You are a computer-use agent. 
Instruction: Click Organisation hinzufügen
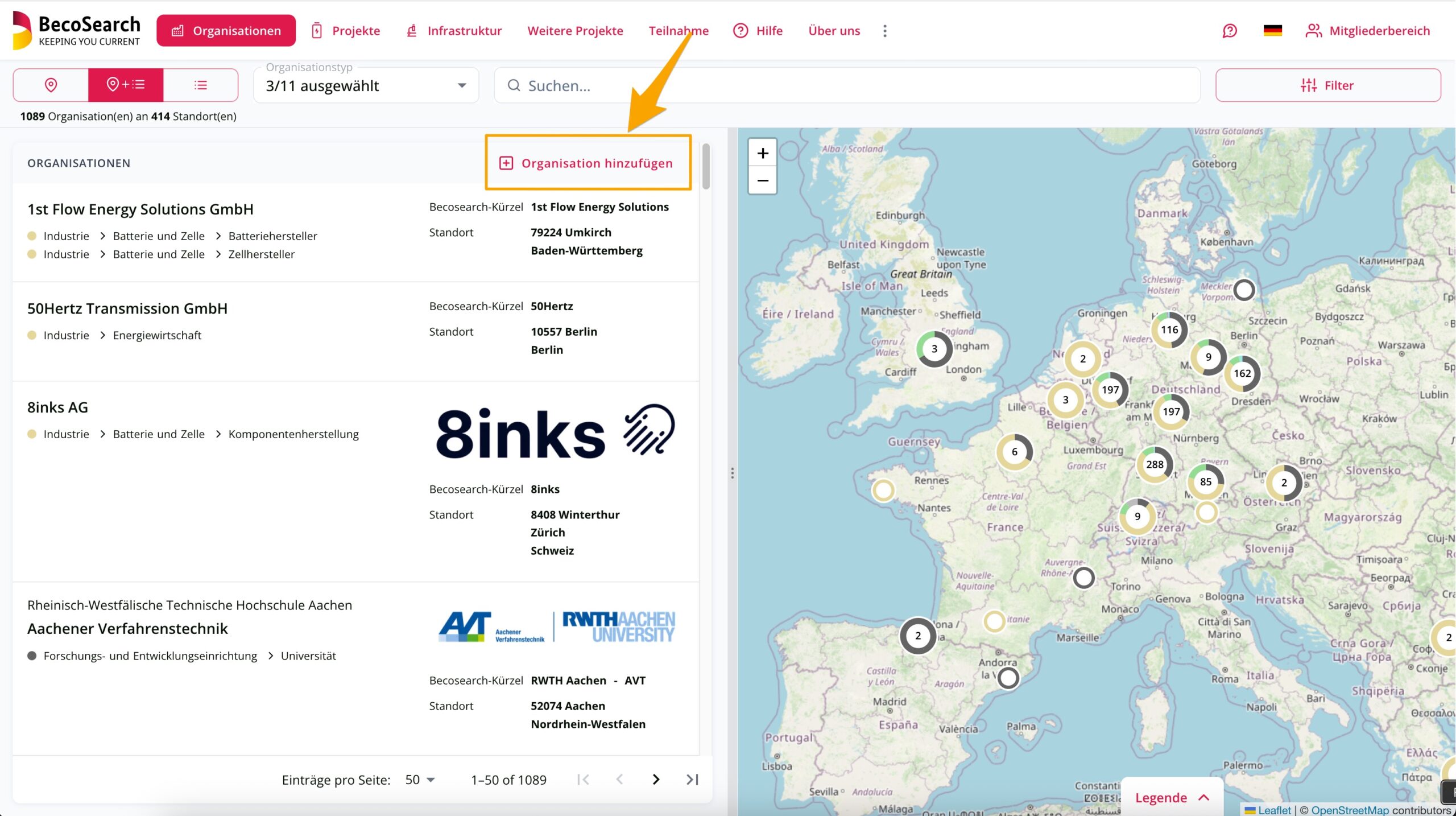587,163
